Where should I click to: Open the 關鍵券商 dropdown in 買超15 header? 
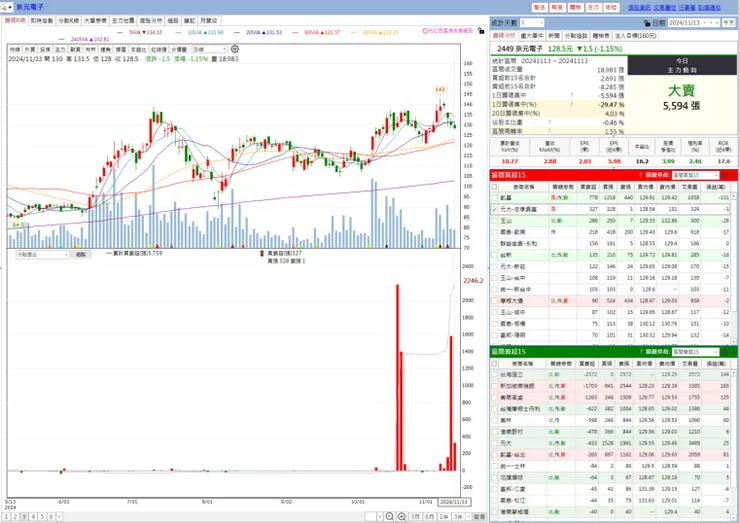[695, 175]
